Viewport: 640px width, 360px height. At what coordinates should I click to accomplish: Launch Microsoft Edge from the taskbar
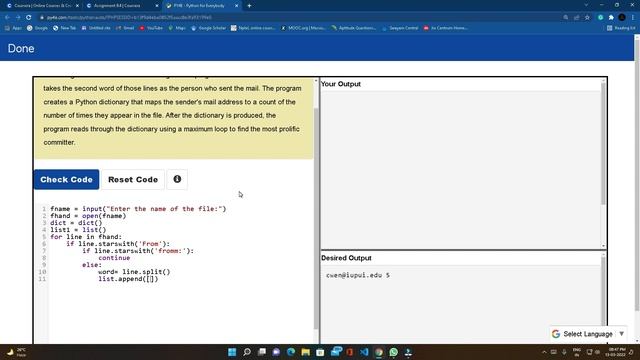291,352
